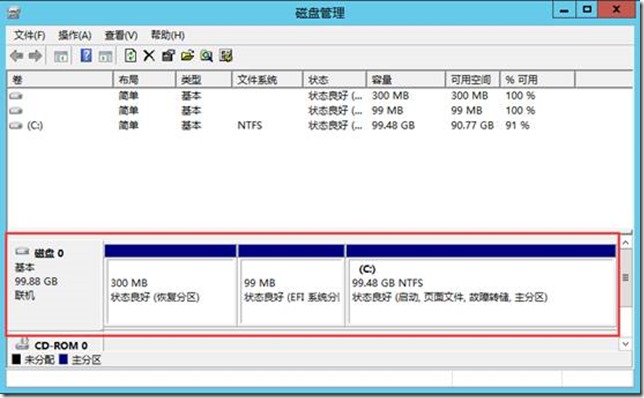Click the Forward arrow toolbar icon
The height and width of the screenshot is (398, 644).
[35, 56]
